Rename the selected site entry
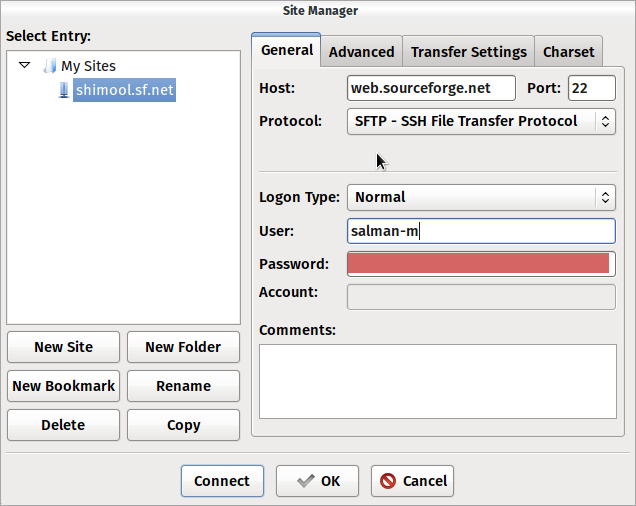The width and height of the screenshot is (636, 506). 183,386
